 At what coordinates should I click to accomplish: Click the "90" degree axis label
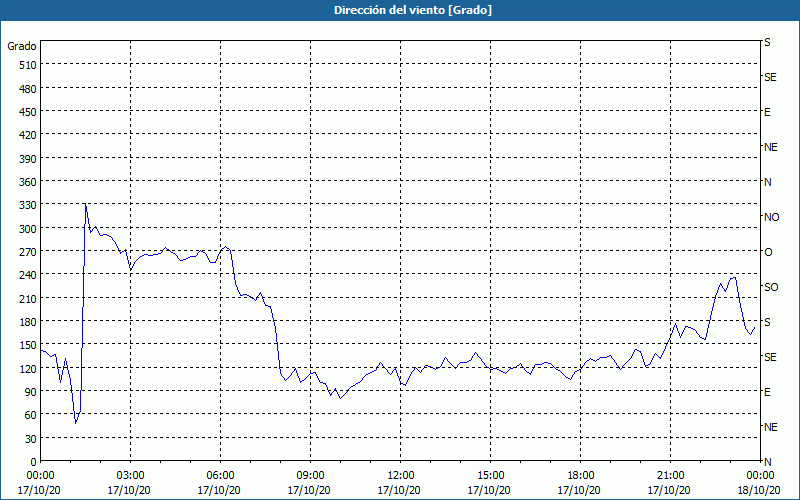(x=31, y=392)
